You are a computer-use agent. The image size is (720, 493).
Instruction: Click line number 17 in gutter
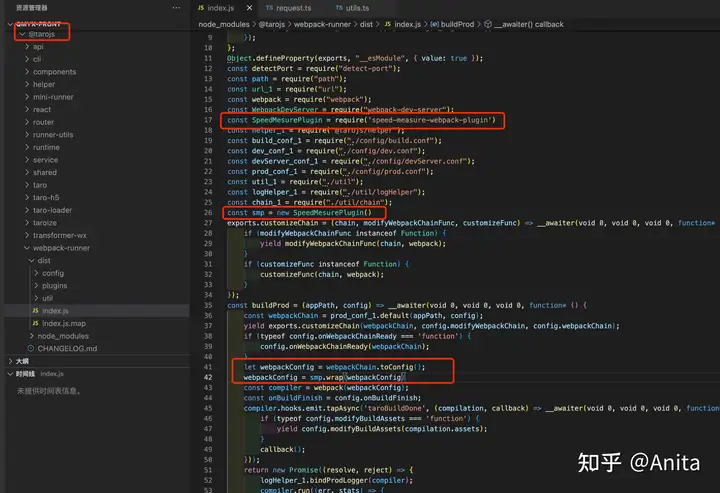[x=208, y=120]
